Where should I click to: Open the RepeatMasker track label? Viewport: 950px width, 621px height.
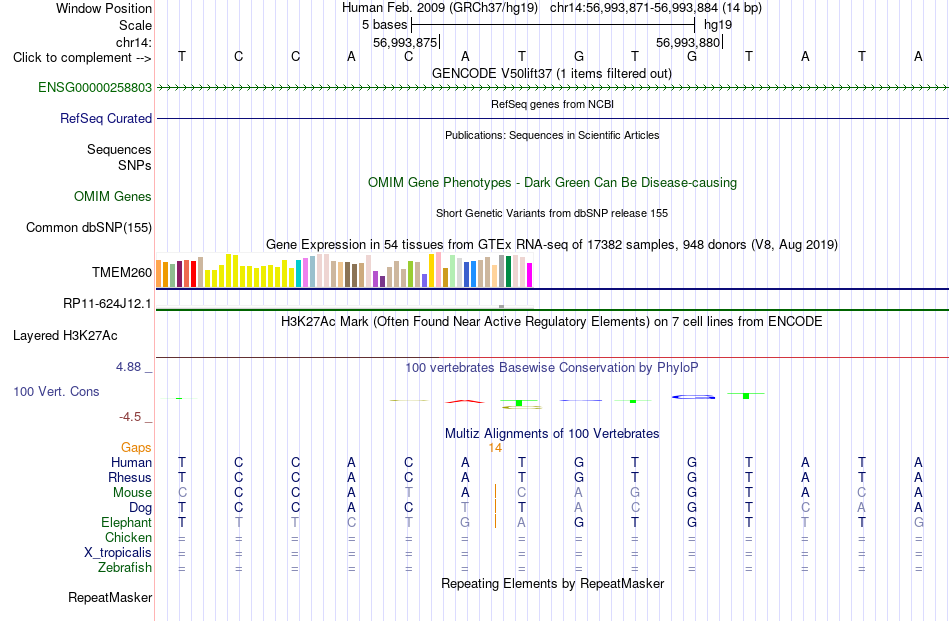110,597
